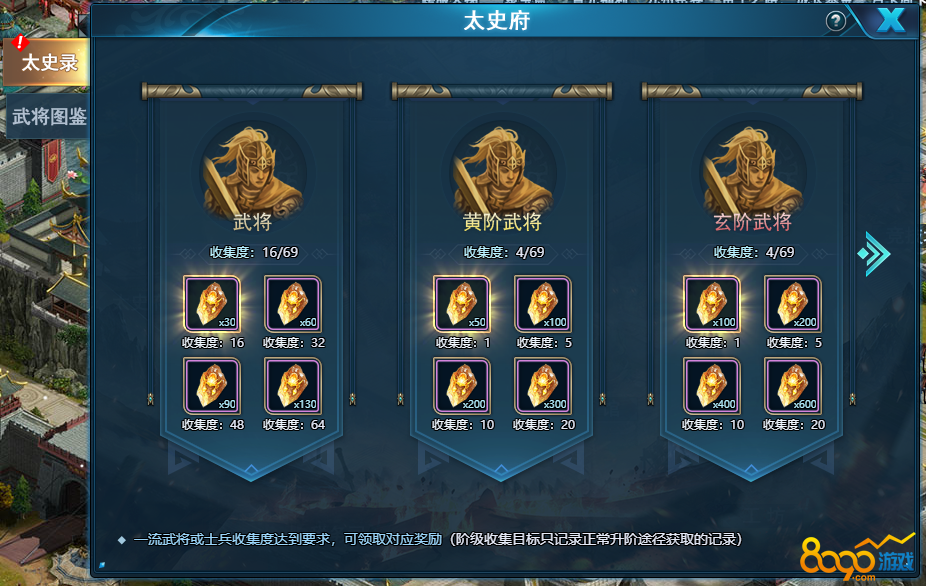Screen dimensions: 926x586
Task: Claim the x100 reward under 玄阶武将
Action: pos(712,304)
